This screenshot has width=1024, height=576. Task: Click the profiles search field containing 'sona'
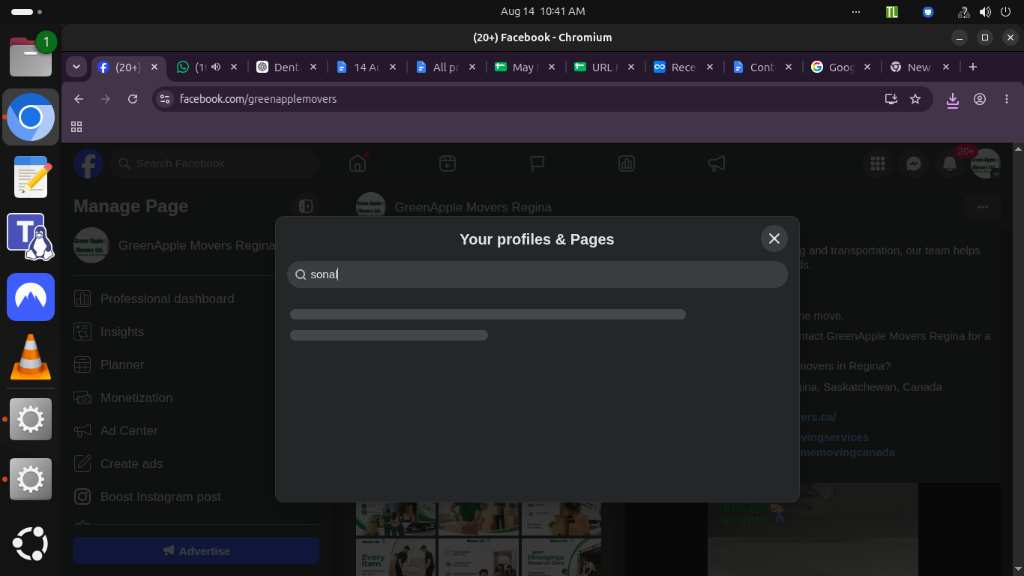537,274
